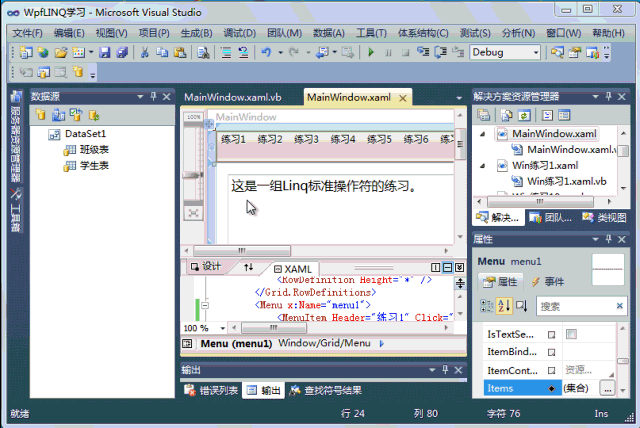
Task: Click Configure Data Source icon
Action: (76, 115)
